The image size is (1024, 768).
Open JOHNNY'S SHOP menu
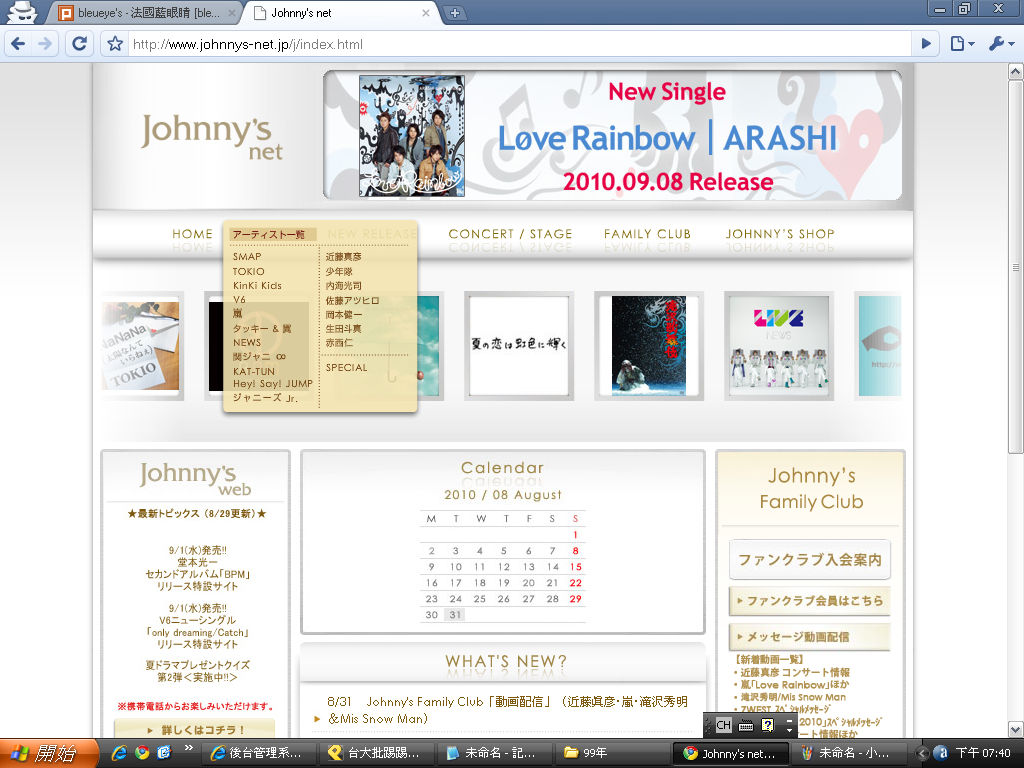pyautogui.click(x=780, y=234)
